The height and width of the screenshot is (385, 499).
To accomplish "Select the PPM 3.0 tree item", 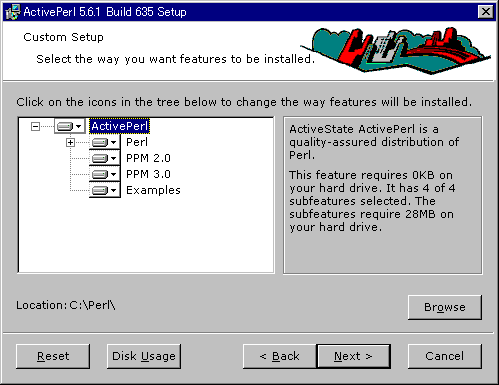I will pos(148,174).
